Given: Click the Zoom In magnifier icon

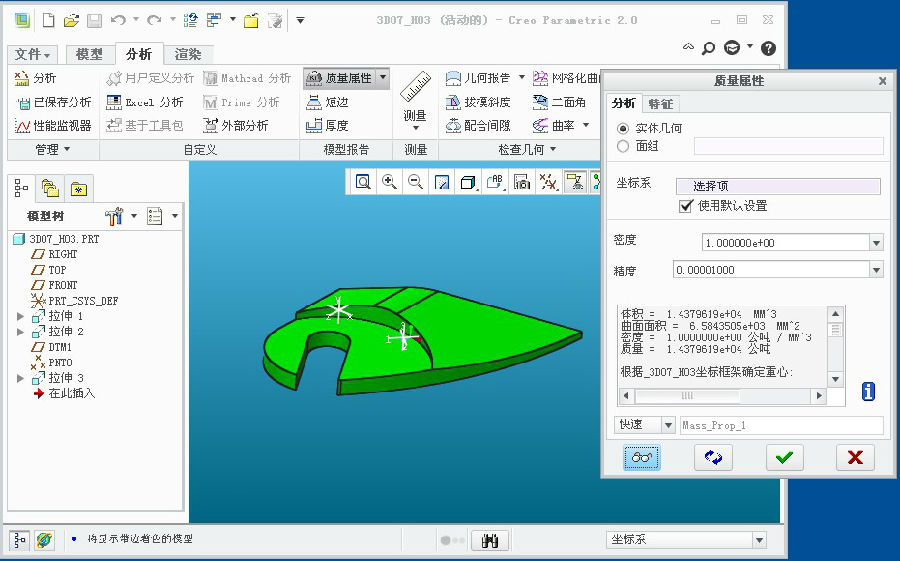Looking at the screenshot, I should pyautogui.click(x=388, y=182).
